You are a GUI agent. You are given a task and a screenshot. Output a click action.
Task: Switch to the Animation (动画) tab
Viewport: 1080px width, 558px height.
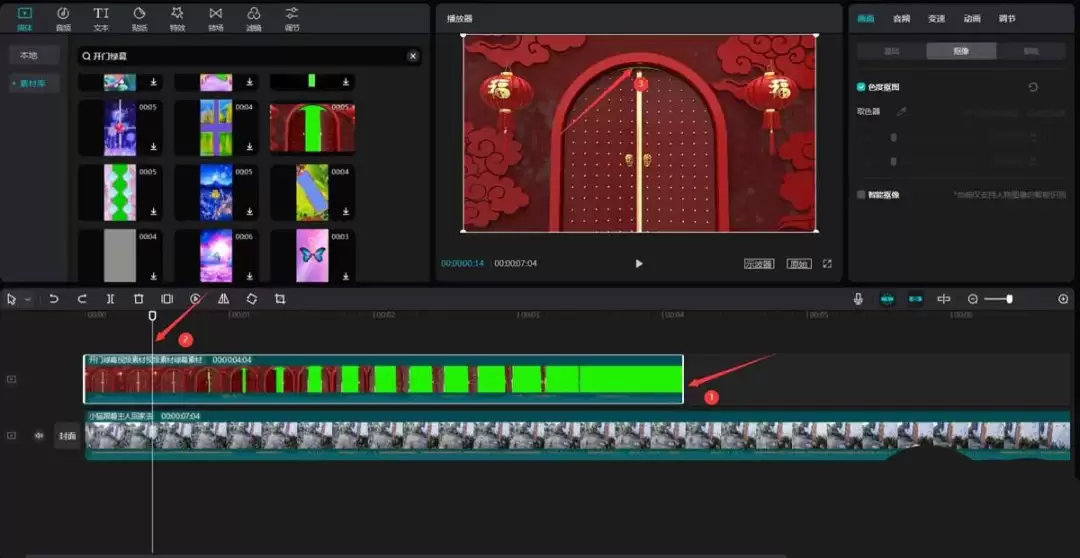[x=971, y=18]
